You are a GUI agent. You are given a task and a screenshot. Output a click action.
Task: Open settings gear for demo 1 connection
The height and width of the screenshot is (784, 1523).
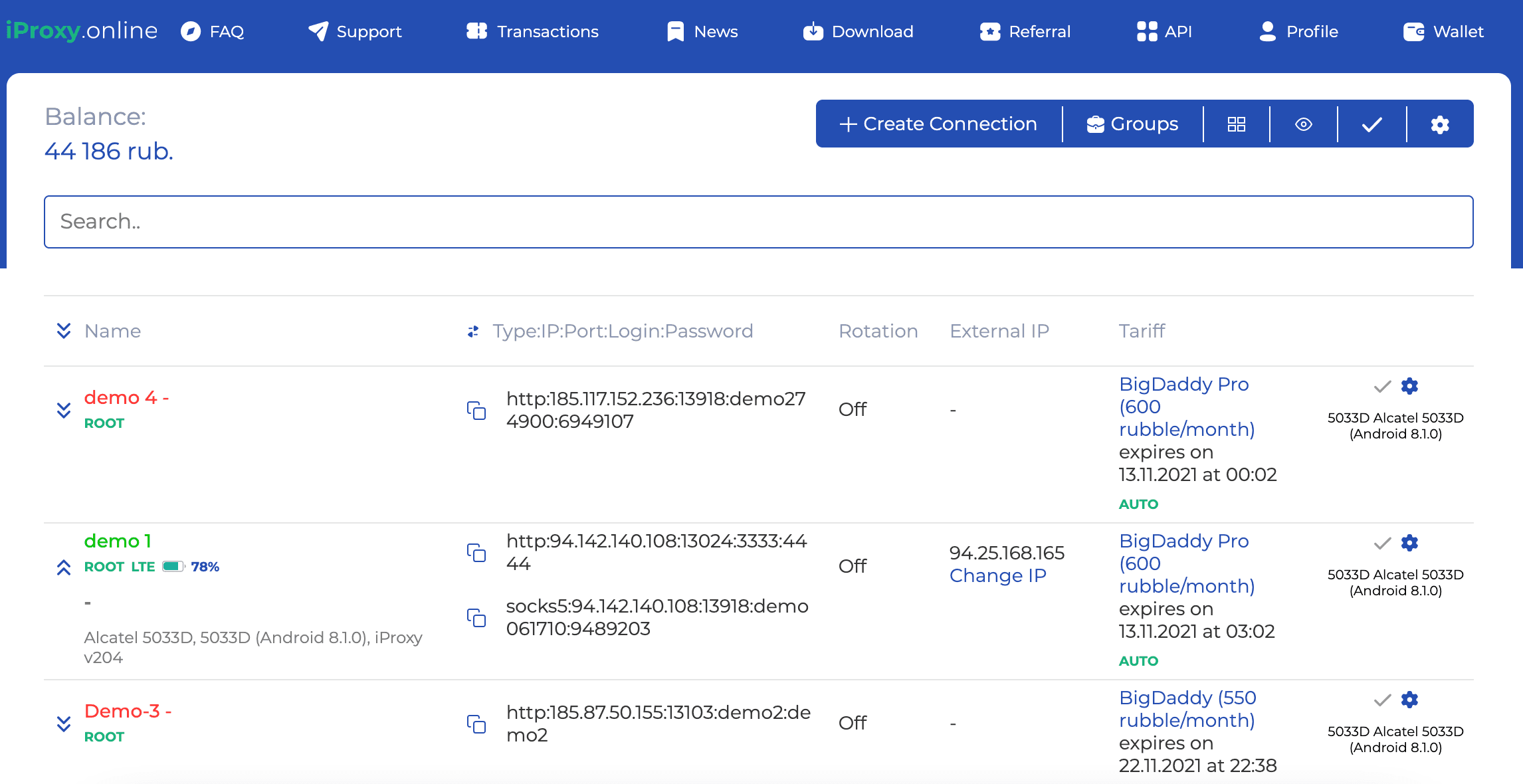pyautogui.click(x=1410, y=543)
